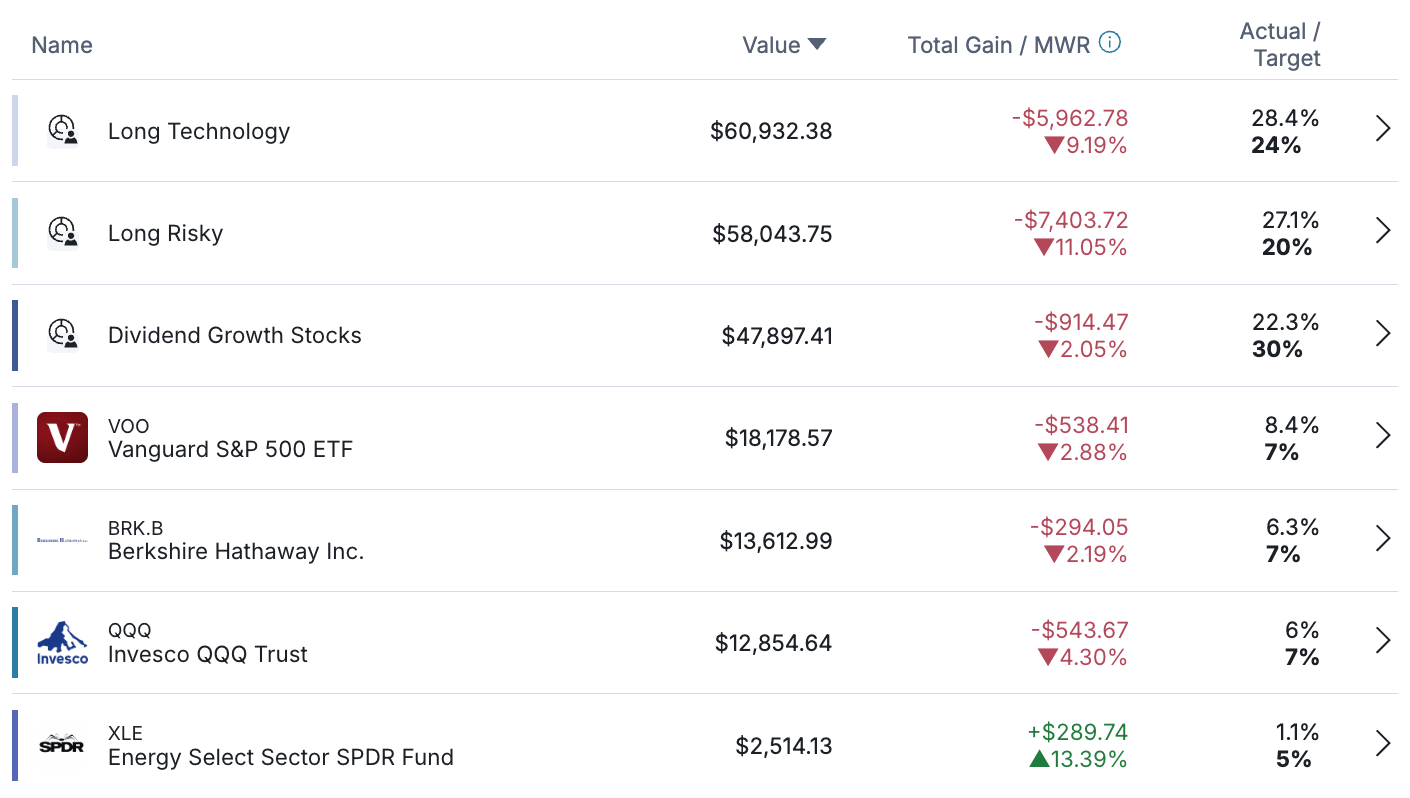Open the Total Gain / MWR info icon
Image resolution: width=1410 pixels, height=798 pixels.
(x=1109, y=43)
